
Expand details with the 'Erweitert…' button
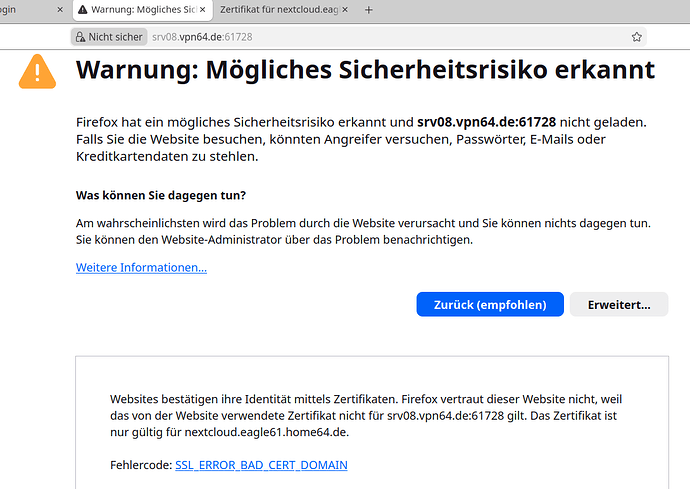618,304
